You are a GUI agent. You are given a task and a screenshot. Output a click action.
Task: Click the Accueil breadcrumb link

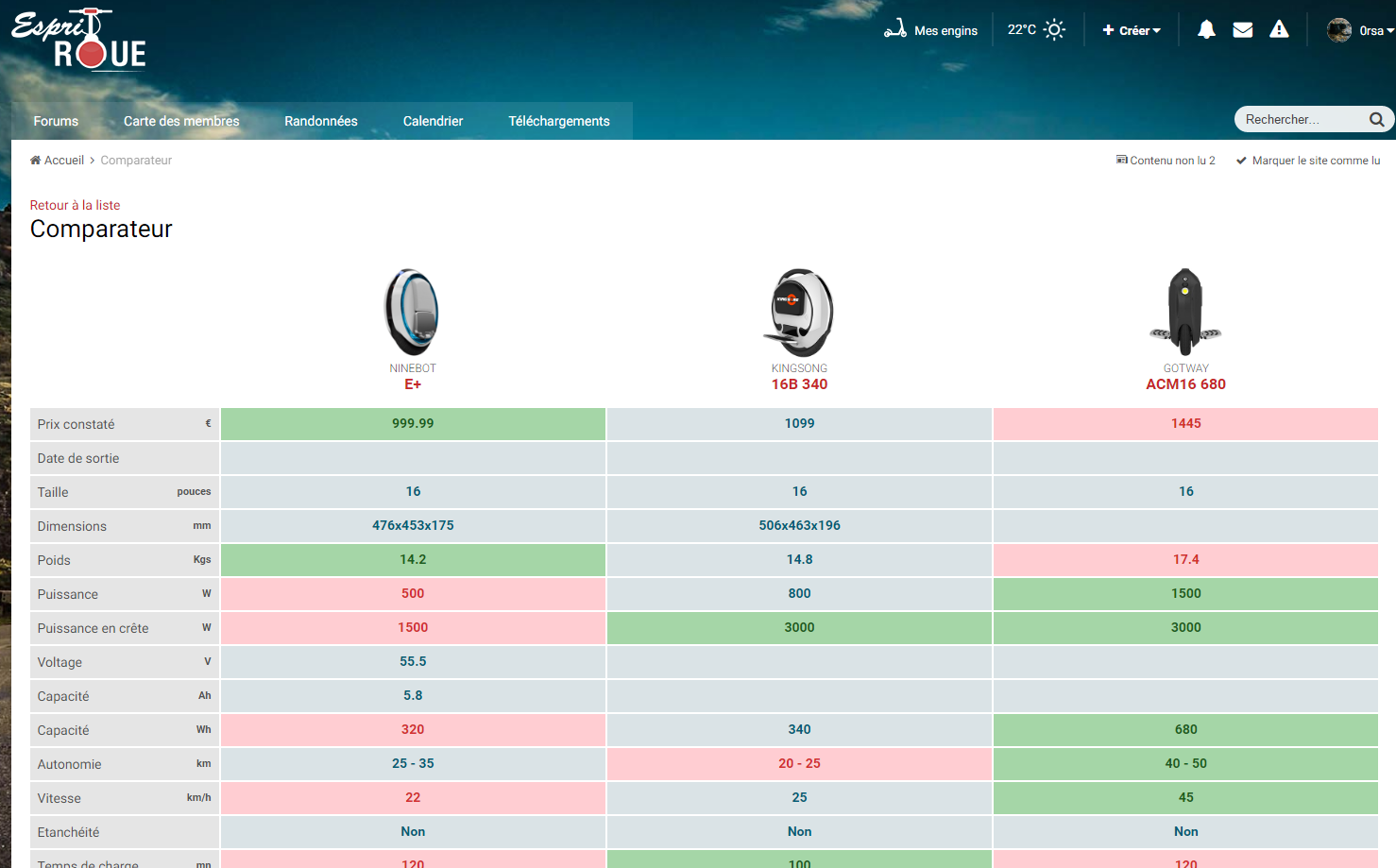[64, 161]
